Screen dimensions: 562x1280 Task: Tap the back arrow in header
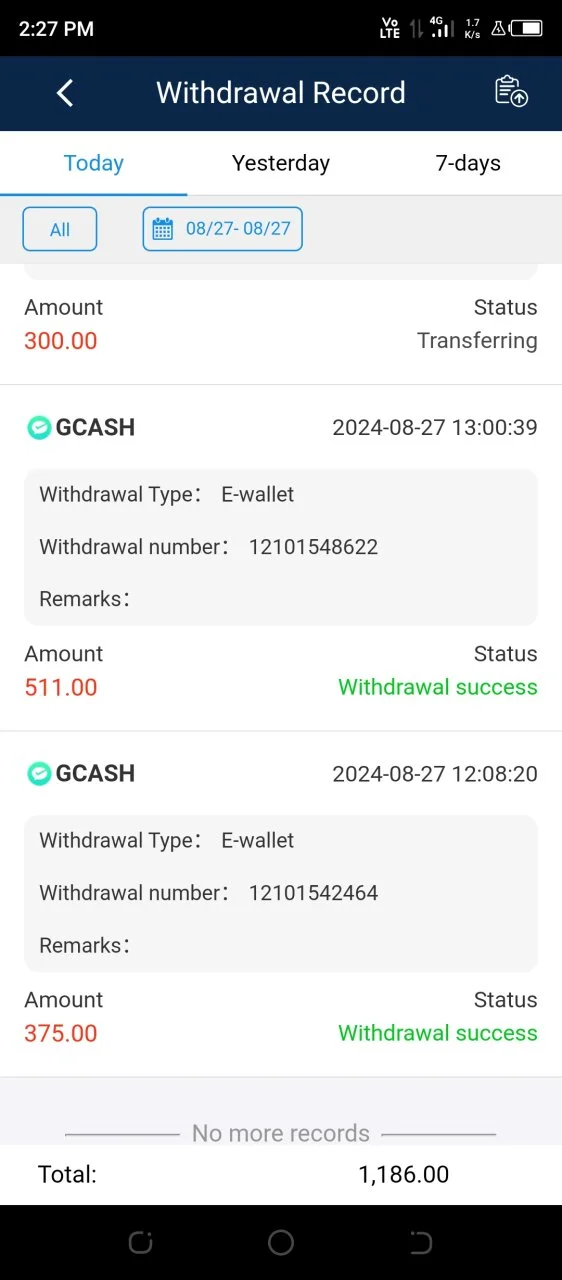(x=65, y=93)
